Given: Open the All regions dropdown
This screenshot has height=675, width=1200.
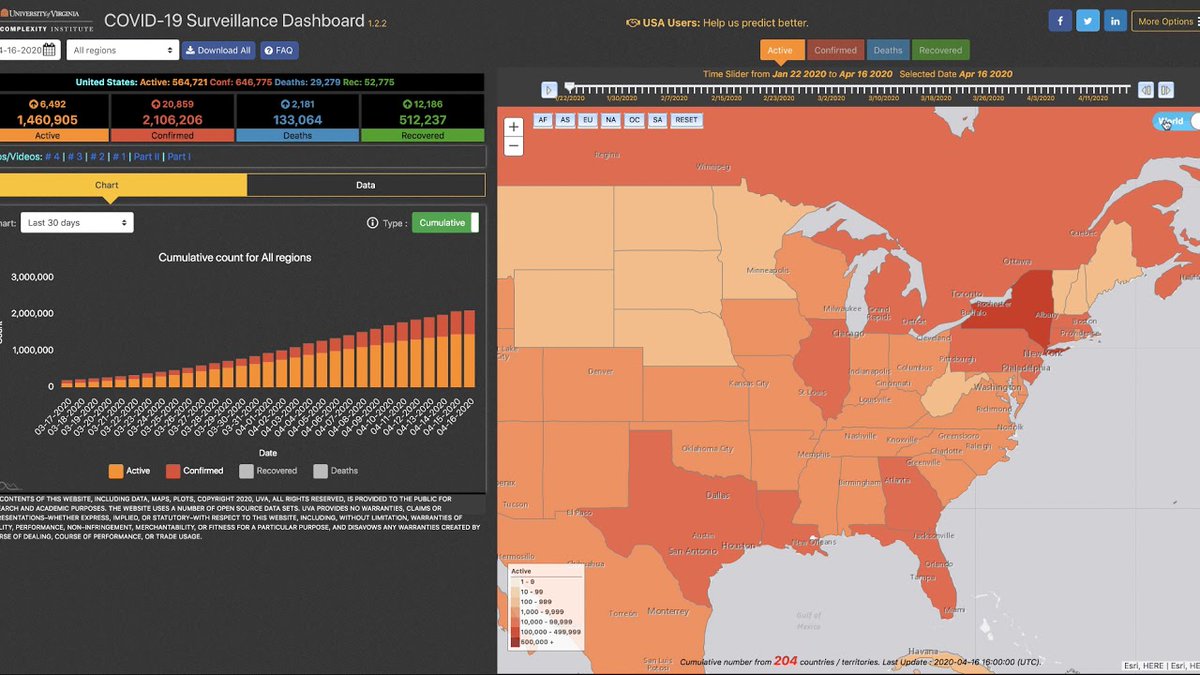Looking at the screenshot, I should (122, 50).
